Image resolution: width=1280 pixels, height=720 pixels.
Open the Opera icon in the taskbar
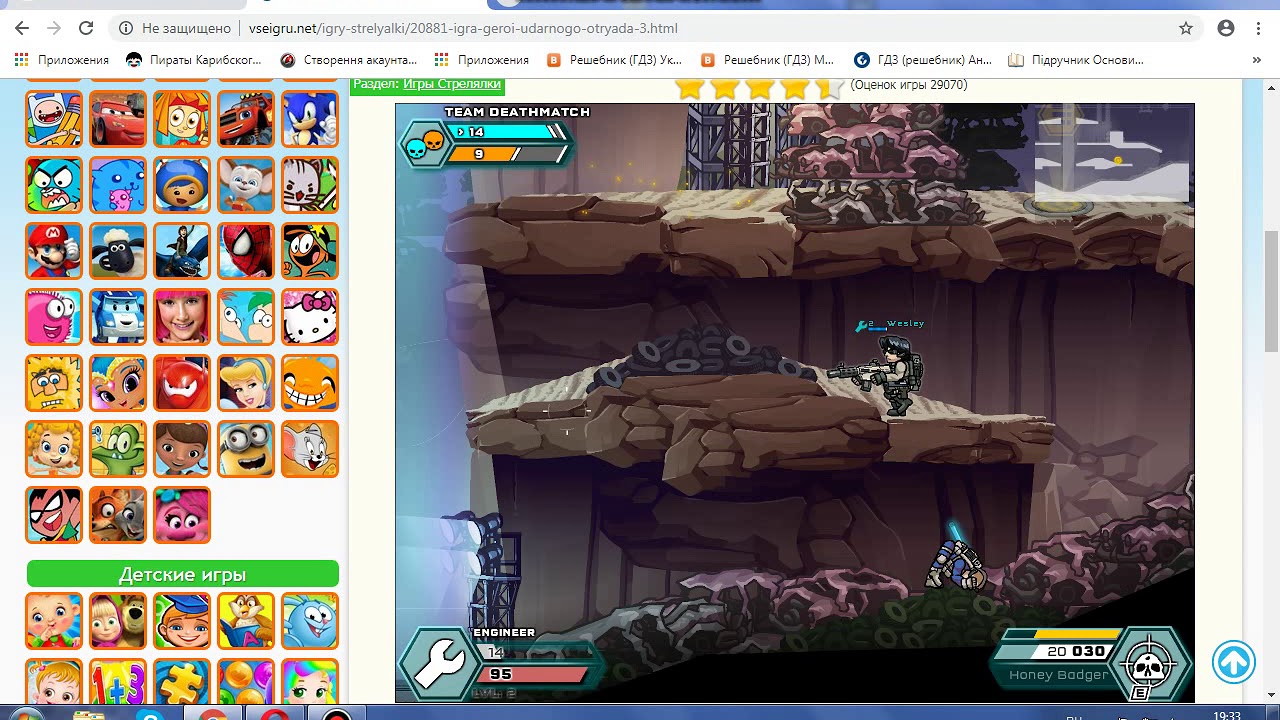[x=275, y=714]
